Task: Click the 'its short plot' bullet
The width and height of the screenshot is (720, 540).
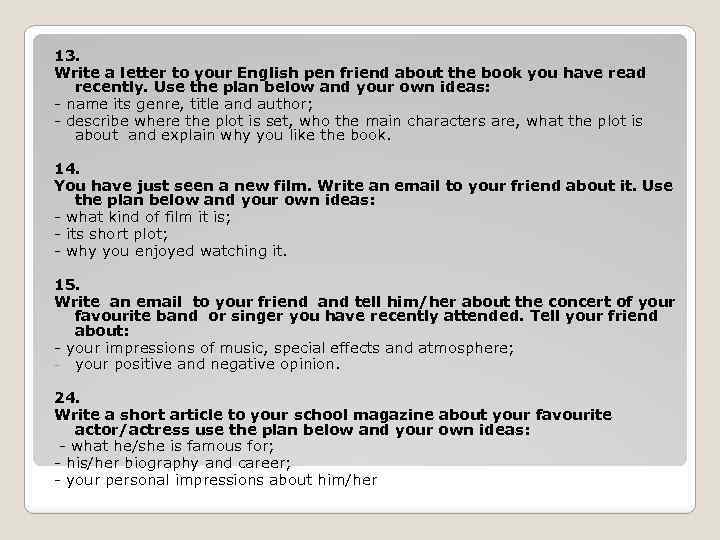Action: pos(118,233)
